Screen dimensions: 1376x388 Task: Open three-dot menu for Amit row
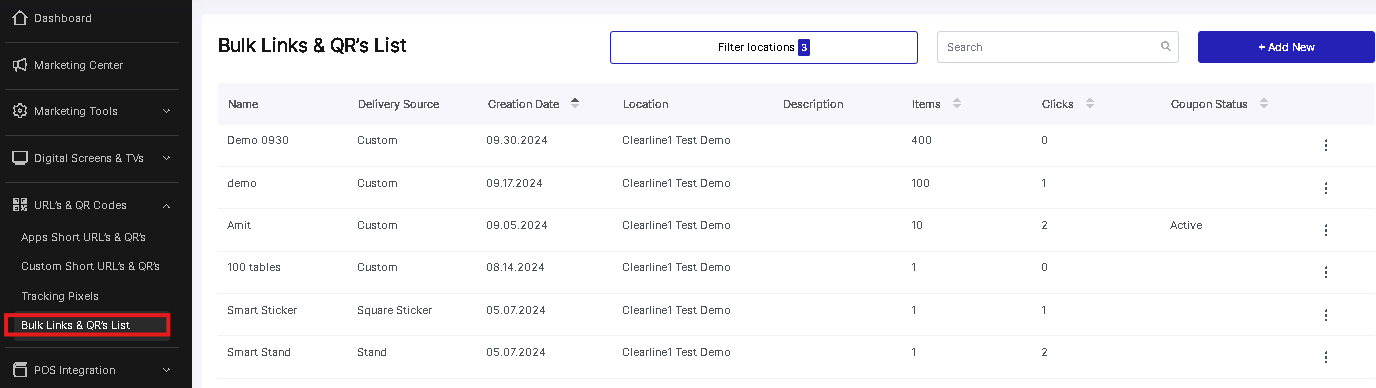pos(1326,230)
